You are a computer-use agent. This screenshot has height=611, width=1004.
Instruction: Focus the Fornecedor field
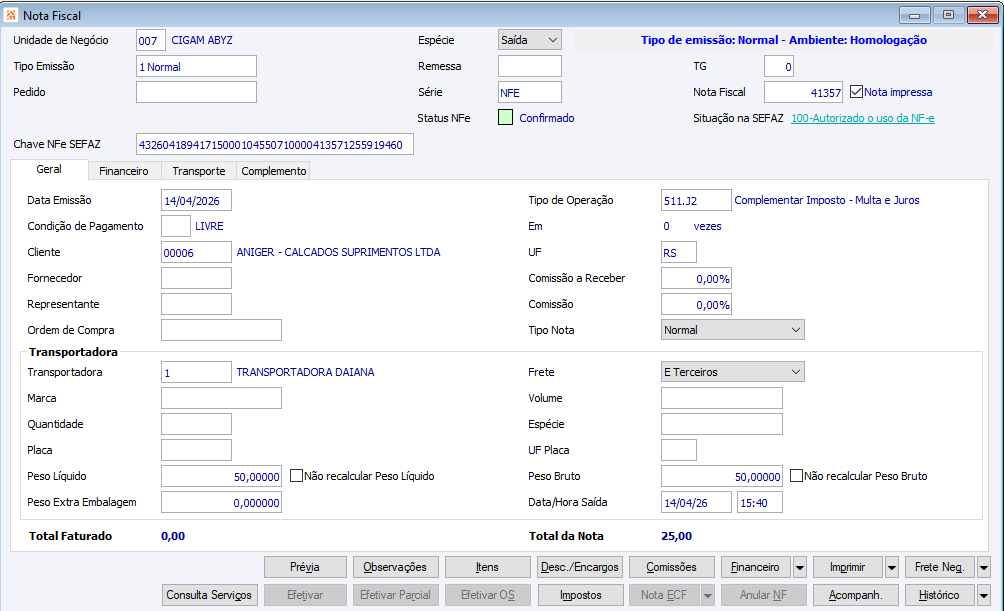pos(196,278)
